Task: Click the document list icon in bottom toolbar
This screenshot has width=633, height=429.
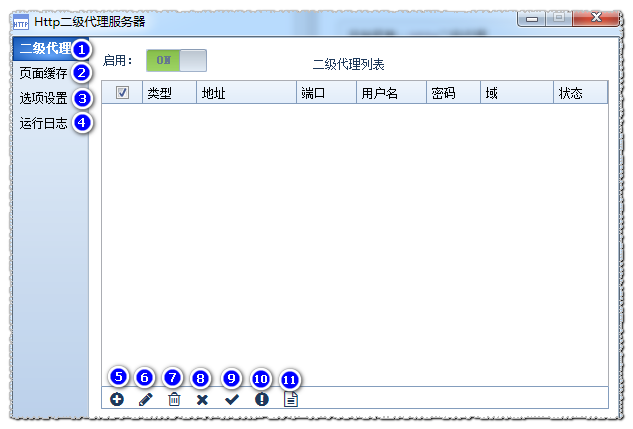Action: click(291, 399)
